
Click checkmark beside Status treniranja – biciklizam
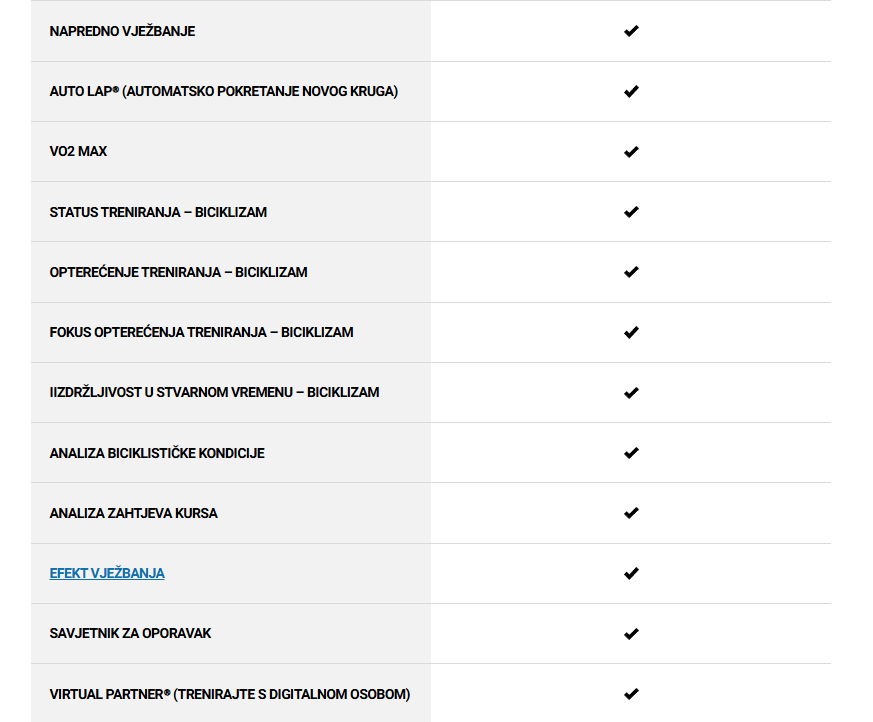tap(631, 212)
